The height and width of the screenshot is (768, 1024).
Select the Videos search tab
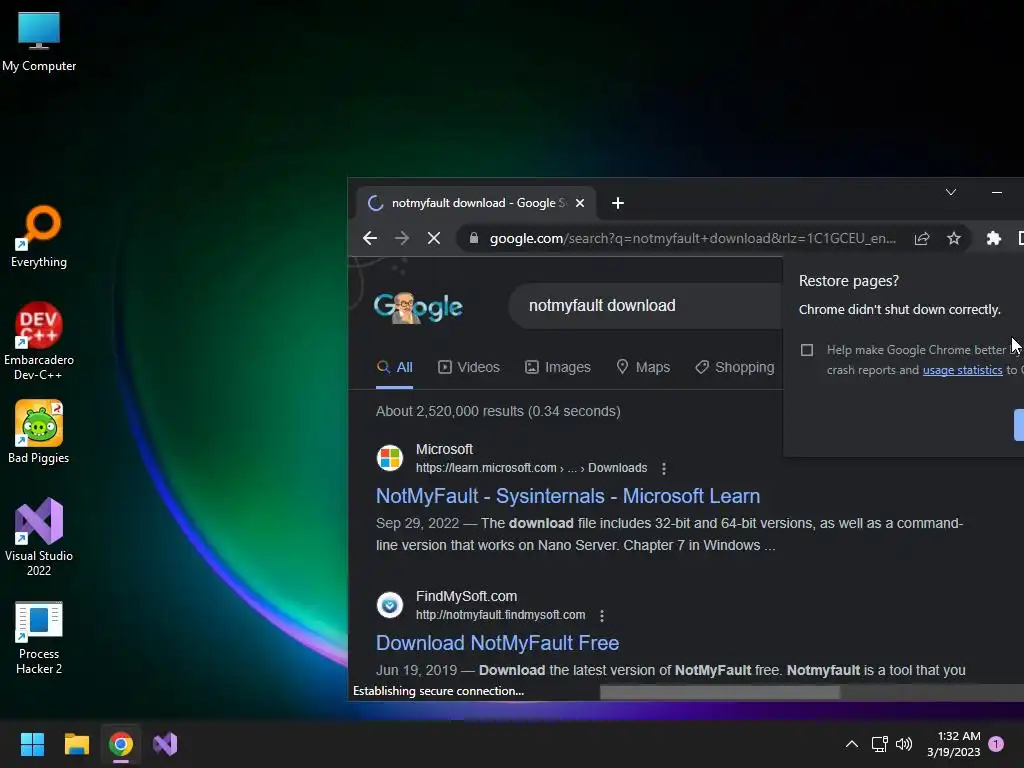click(469, 367)
